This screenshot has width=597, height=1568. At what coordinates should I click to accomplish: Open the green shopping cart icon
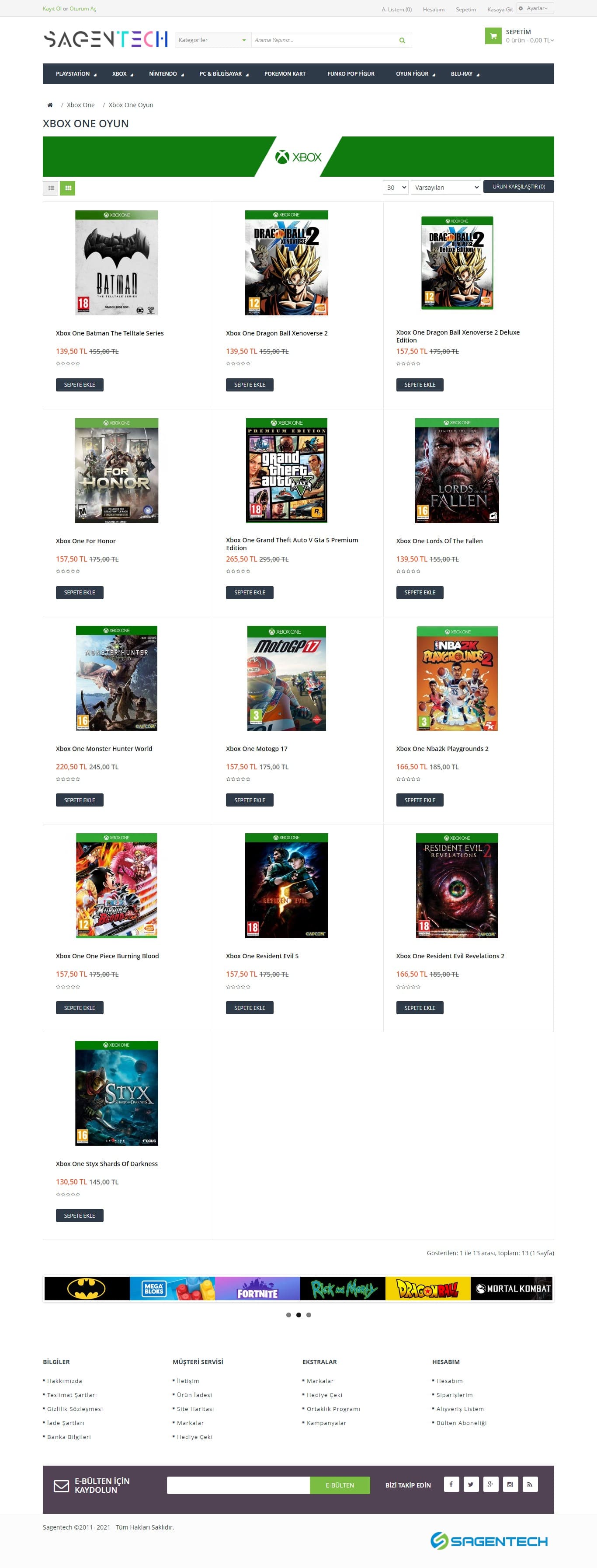[493, 36]
